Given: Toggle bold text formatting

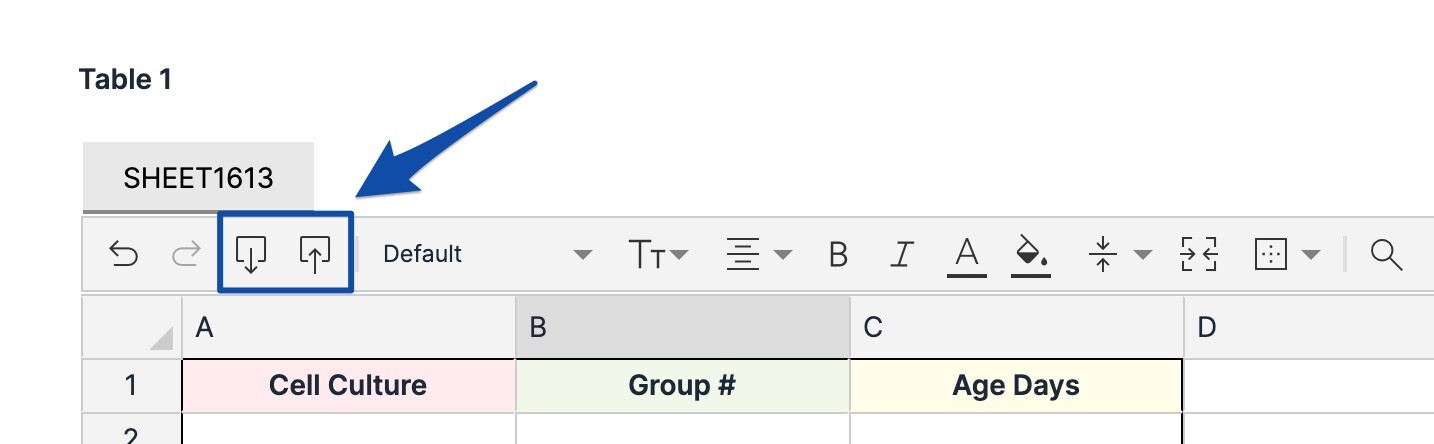Looking at the screenshot, I should pyautogui.click(x=838, y=255).
